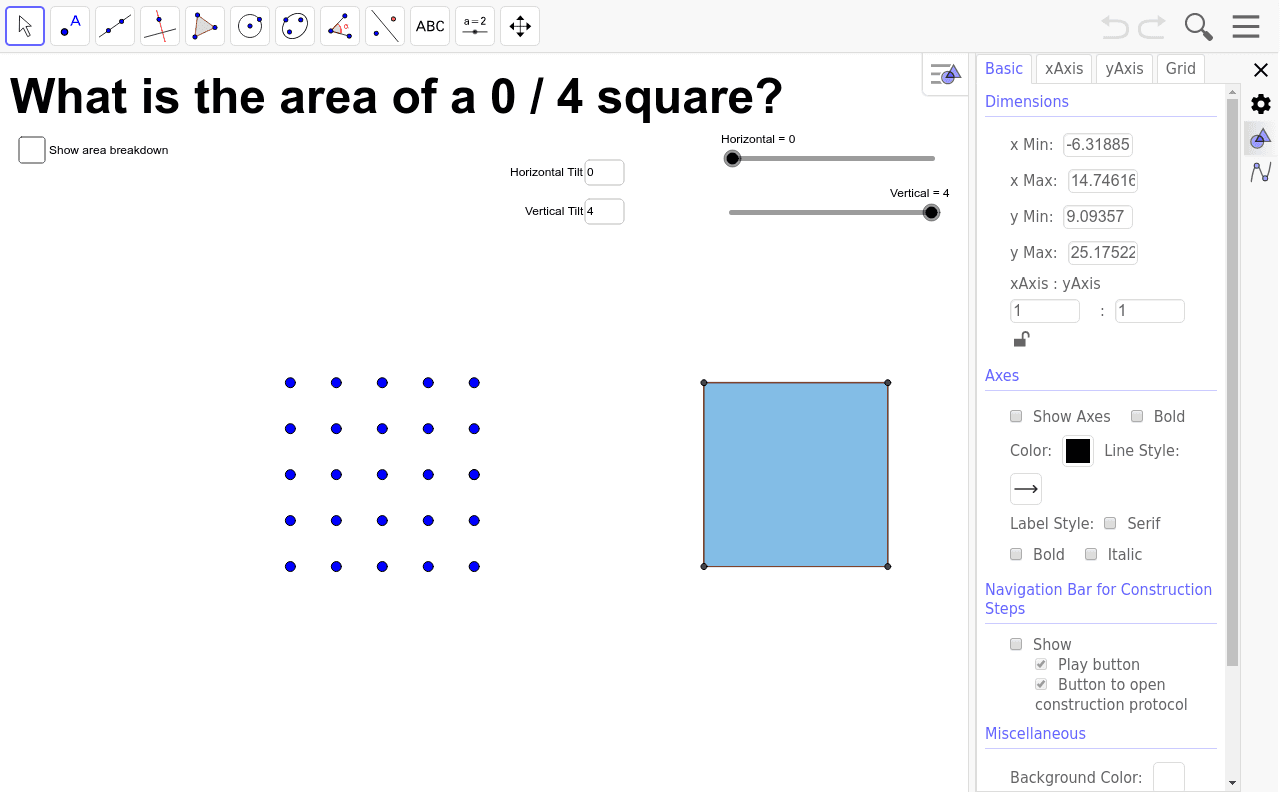Close the settings panel
The image size is (1280, 794).
1261,69
